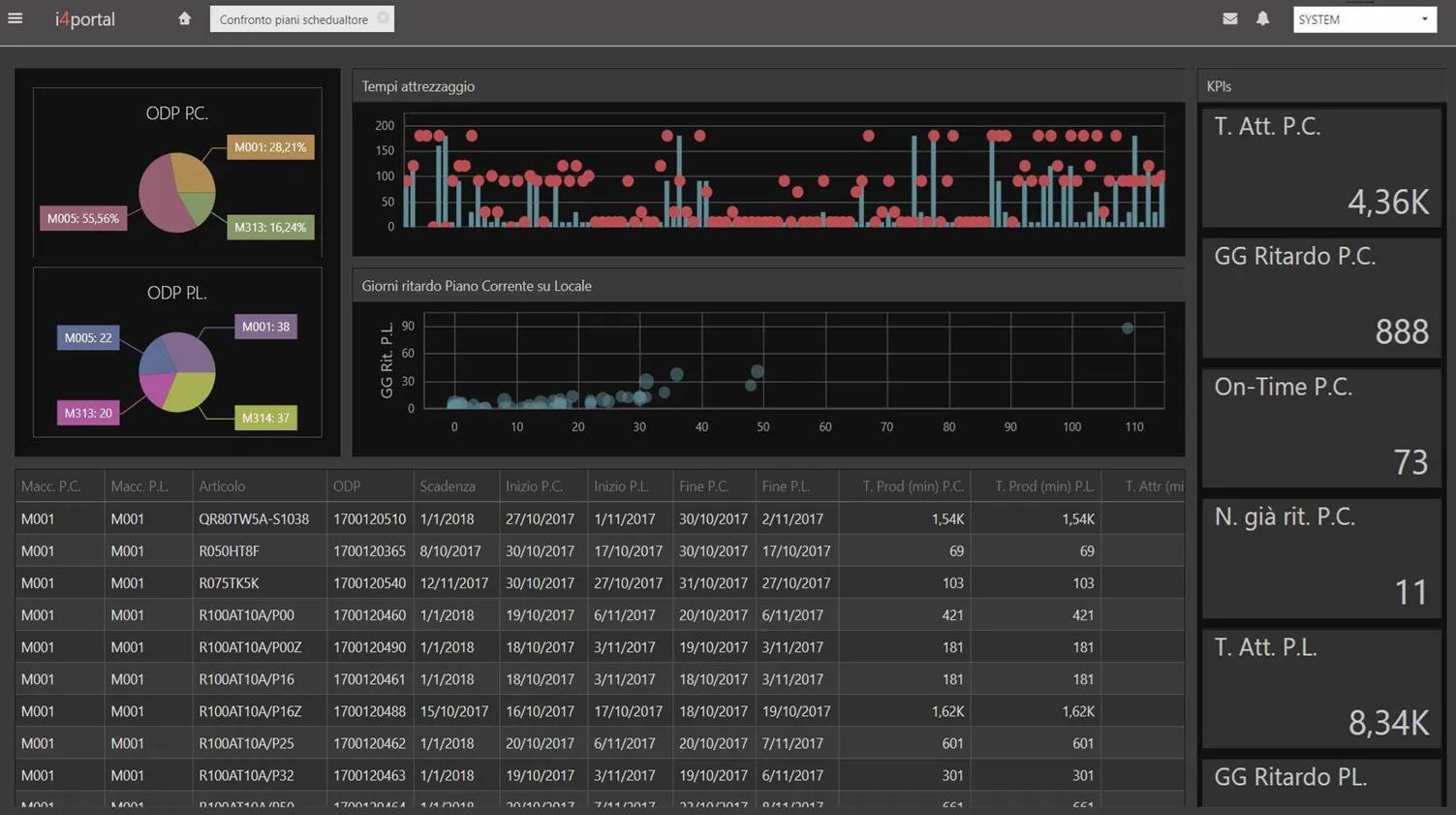Image resolution: width=1456 pixels, height=815 pixels.
Task: Click the outlier point near 110 in scatter chart
Action: coord(1128,329)
